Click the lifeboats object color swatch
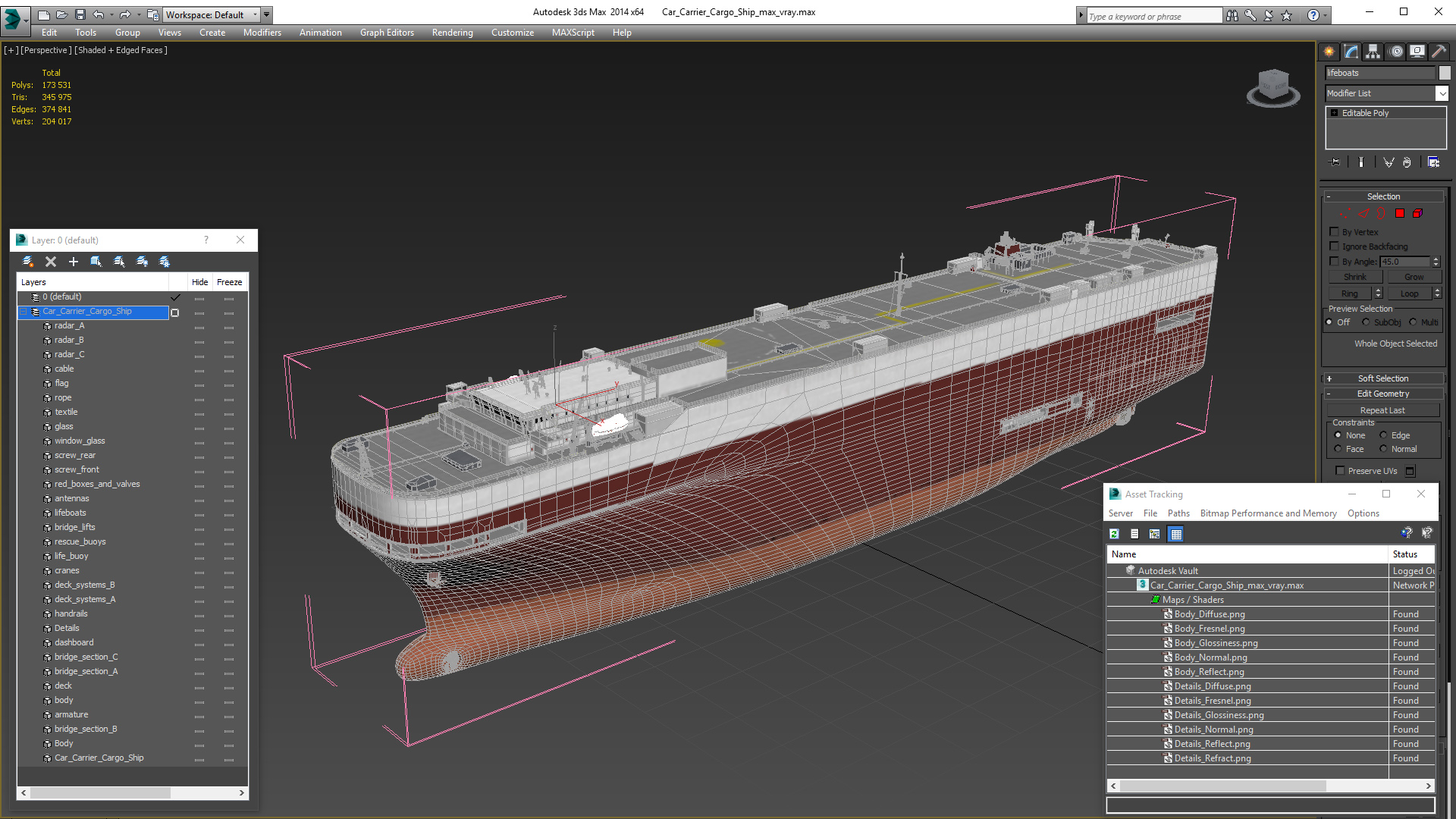The width and height of the screenshot is (1456, 819). click(1445, 73)
